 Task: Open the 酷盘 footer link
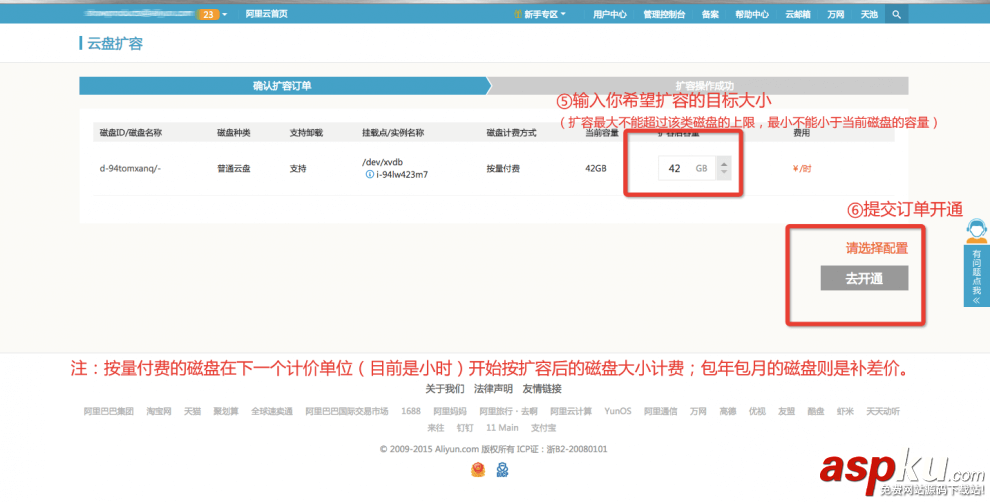tap(816, 411)
